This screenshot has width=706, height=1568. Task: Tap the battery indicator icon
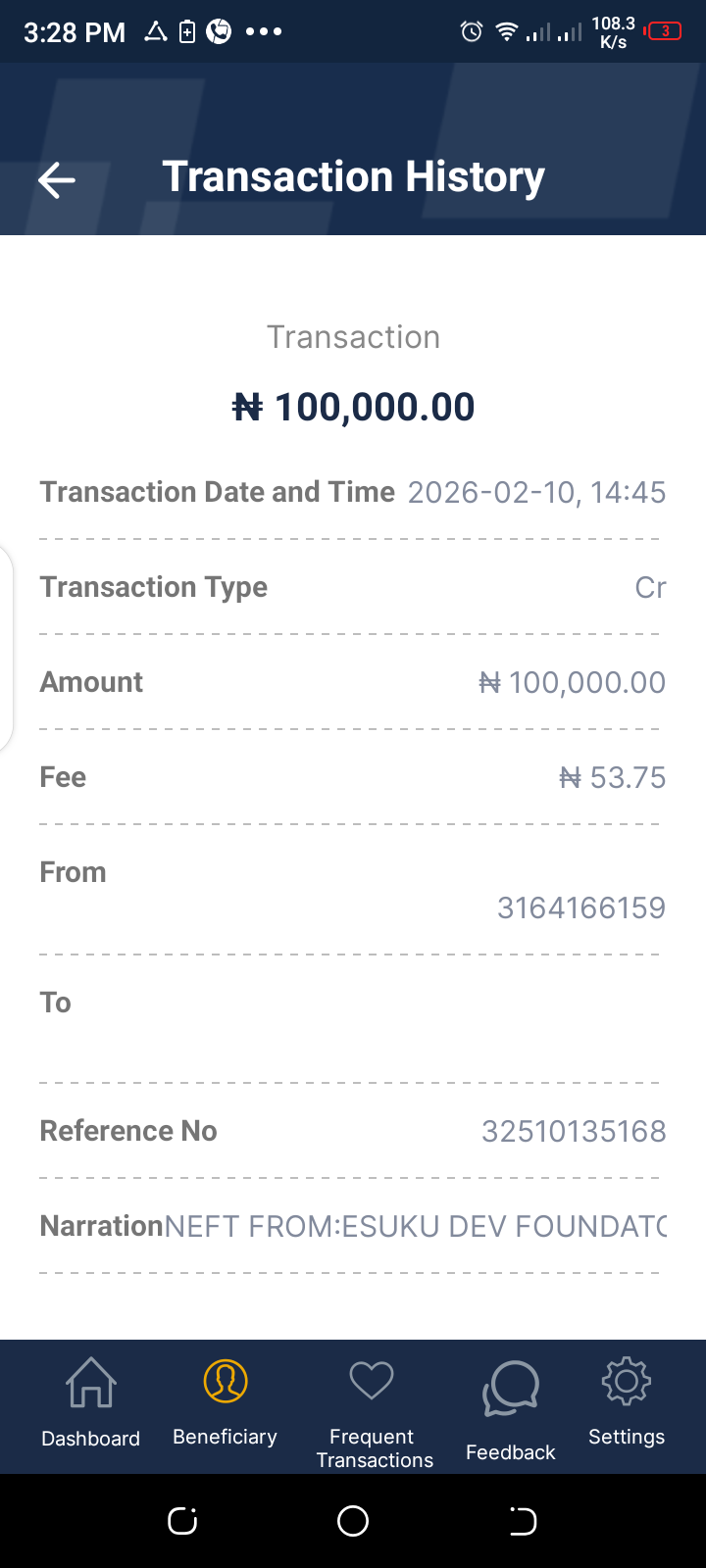tap(664, 31)
